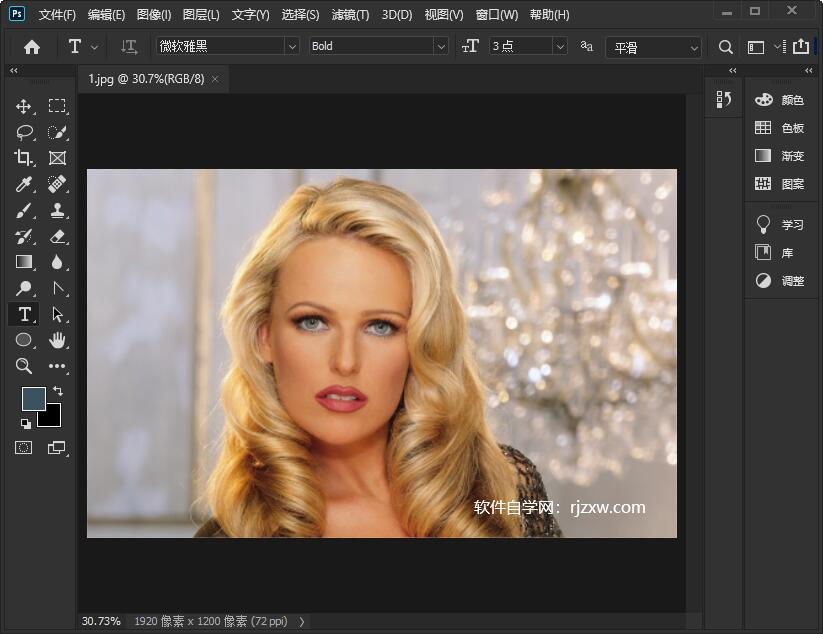Select the Dodge tool
823x634 pixels.
click(x=24, y=288)
